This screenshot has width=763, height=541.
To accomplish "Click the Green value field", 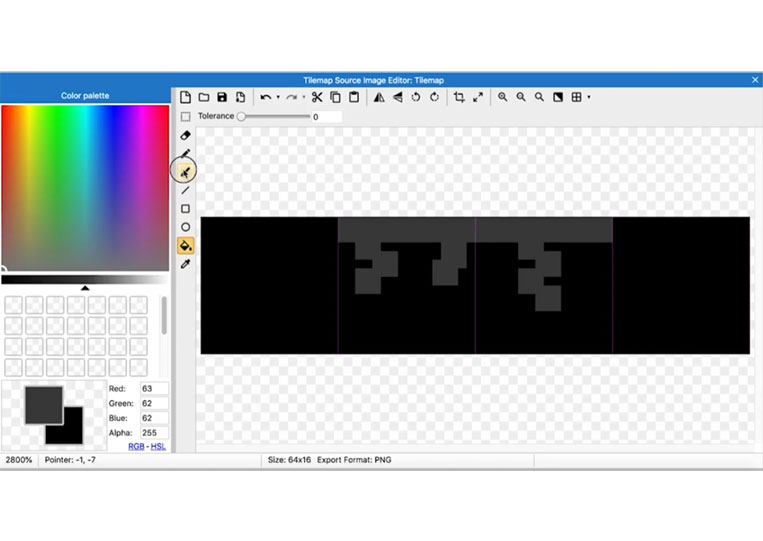I will (154, 403).
